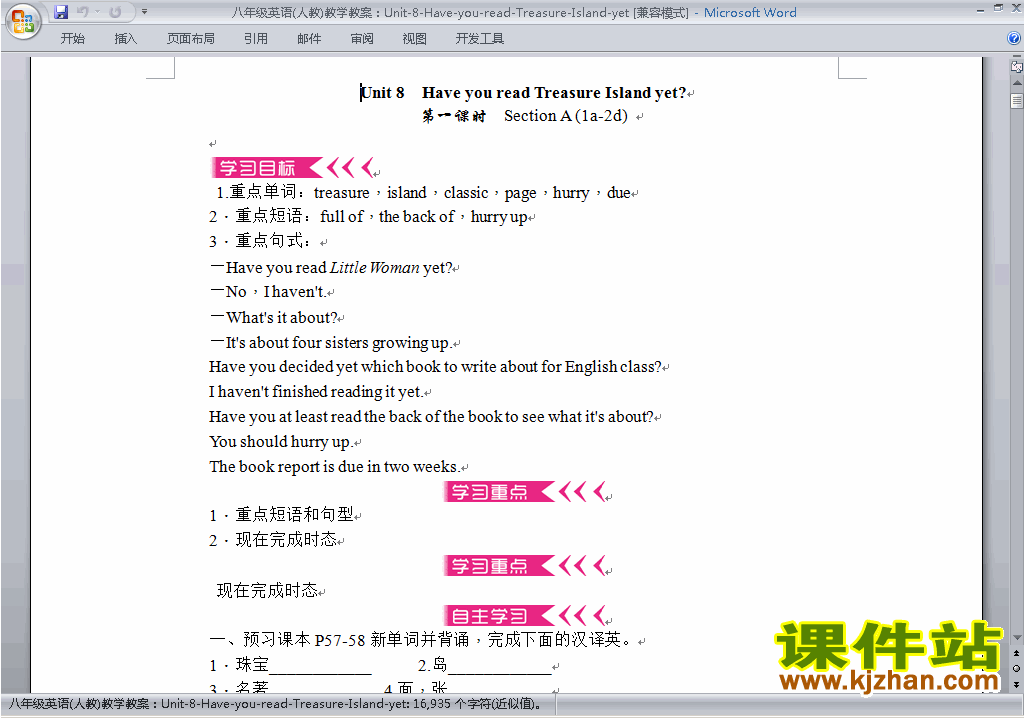Toggle the ruler icon above scrollbar

(x=1017, y=67)
